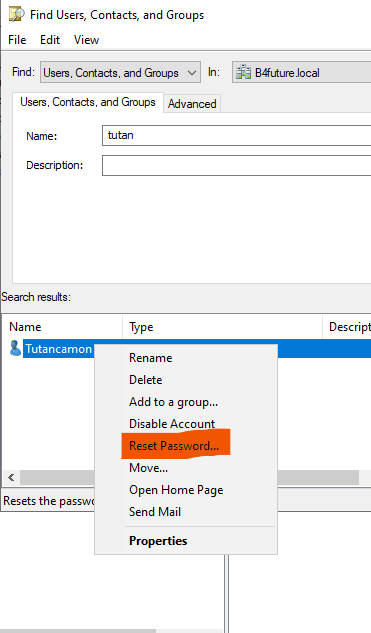Image resolution: width=371 pixels, height=633 pixels.
Task: Click the Description input field
Action: (237, 166)
